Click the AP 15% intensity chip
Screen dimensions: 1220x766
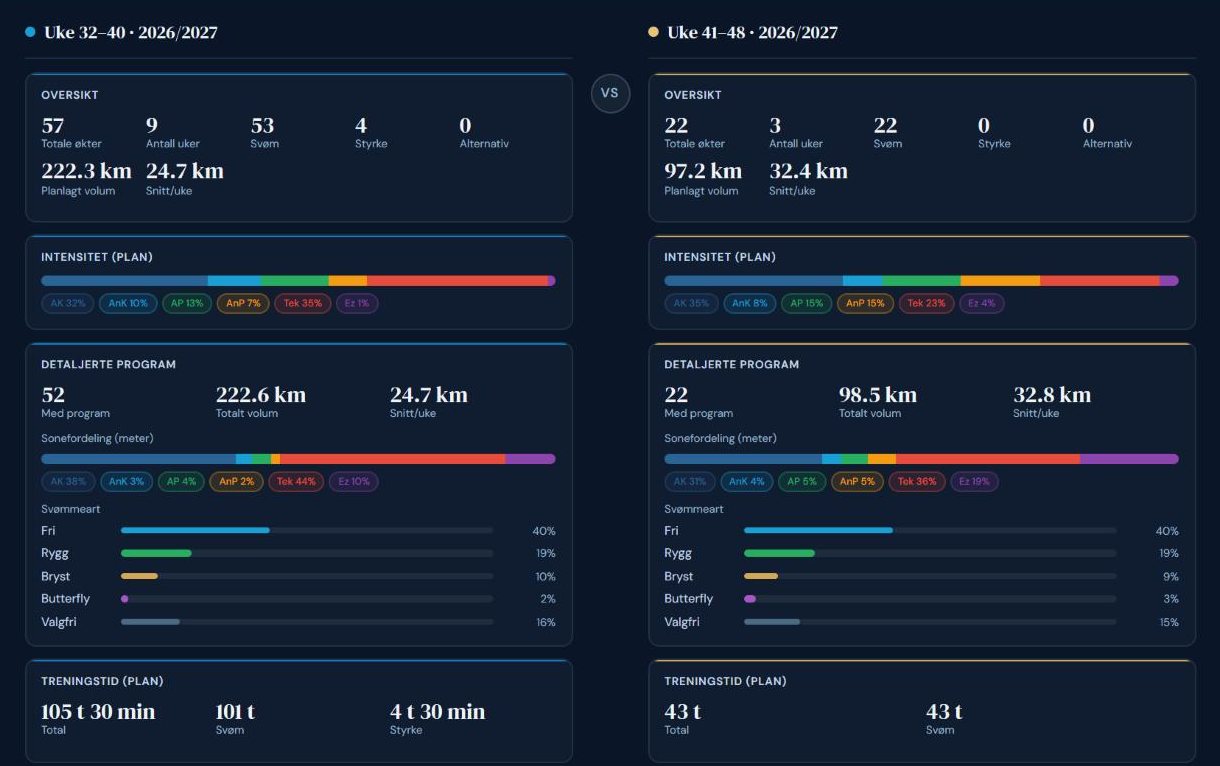tap(806, 303)
